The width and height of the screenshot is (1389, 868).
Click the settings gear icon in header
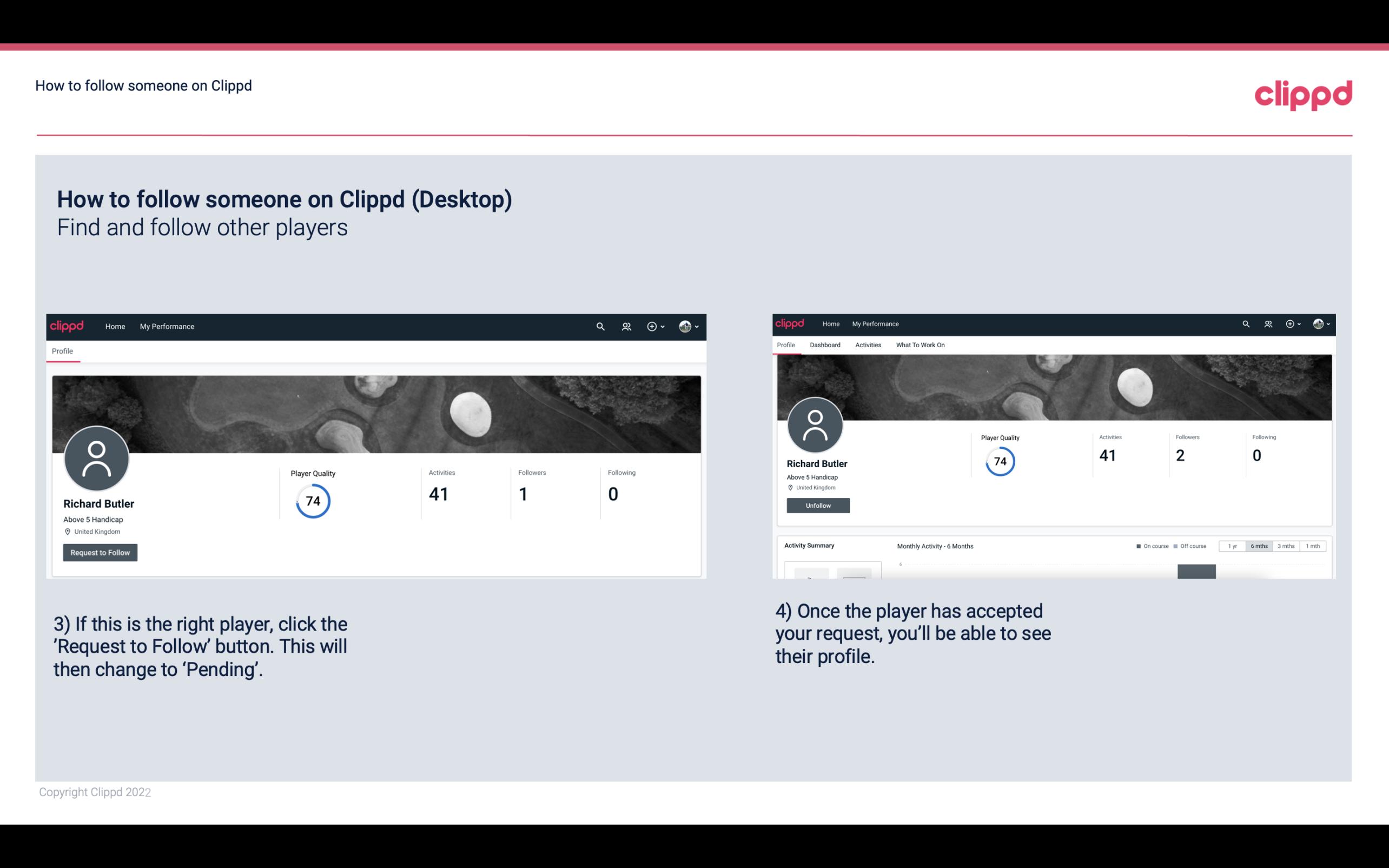pos(652,326)
